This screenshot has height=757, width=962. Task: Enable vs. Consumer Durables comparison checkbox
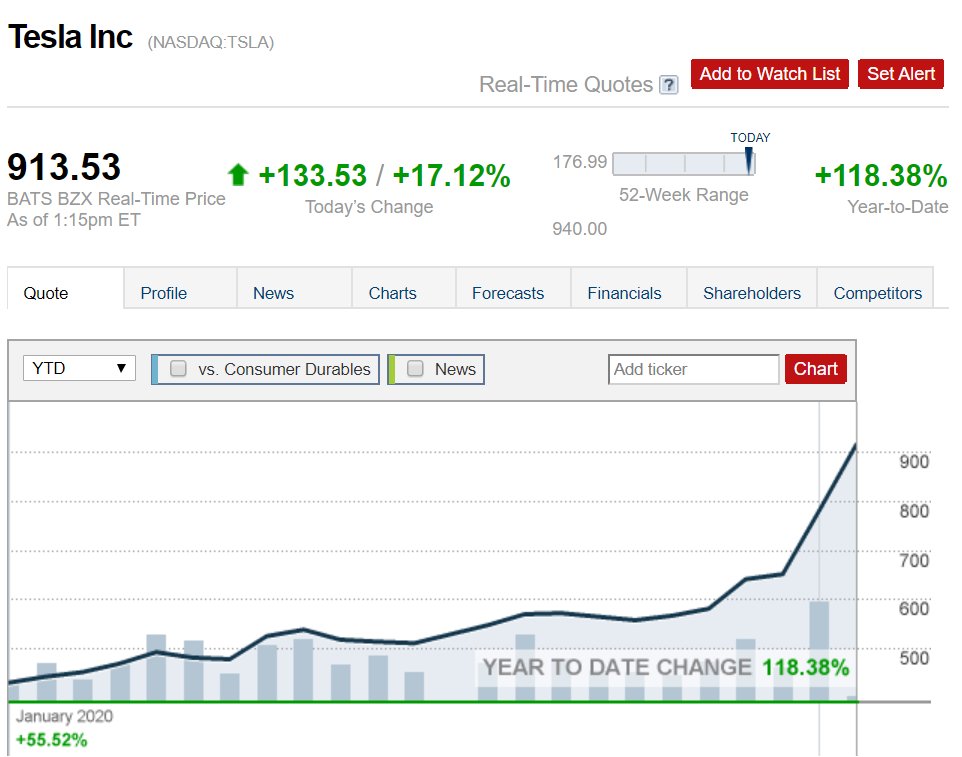[x=179, y=368]
